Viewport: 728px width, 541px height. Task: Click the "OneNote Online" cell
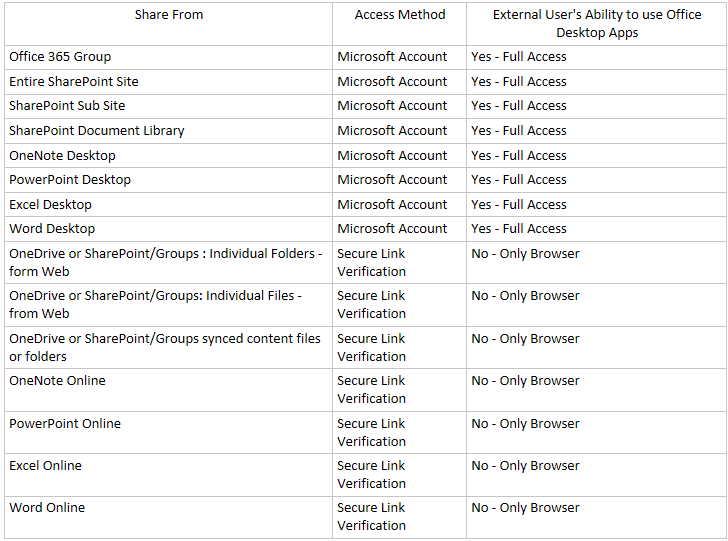pos(57,381)
